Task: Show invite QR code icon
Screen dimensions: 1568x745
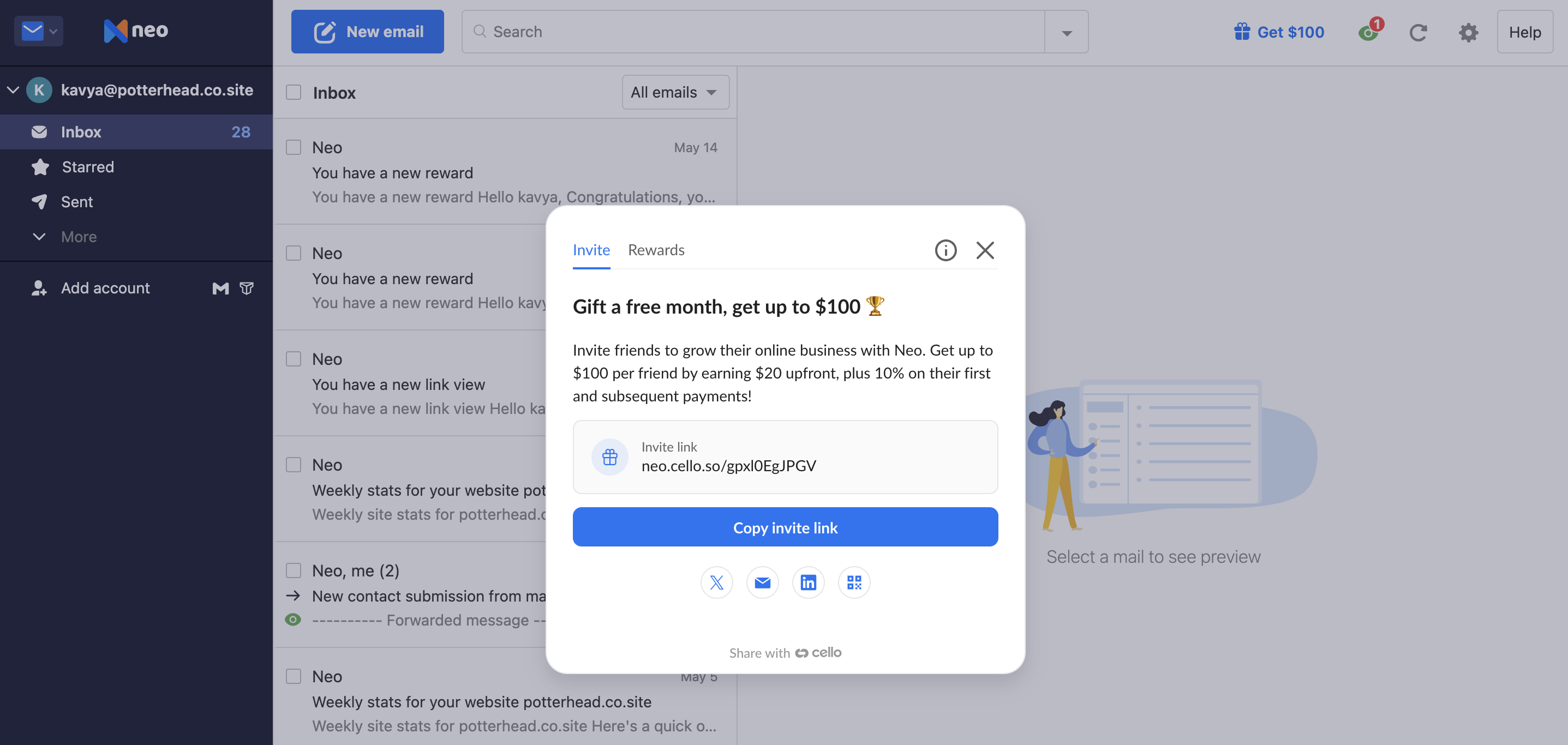Action: [x=853, y=582]
